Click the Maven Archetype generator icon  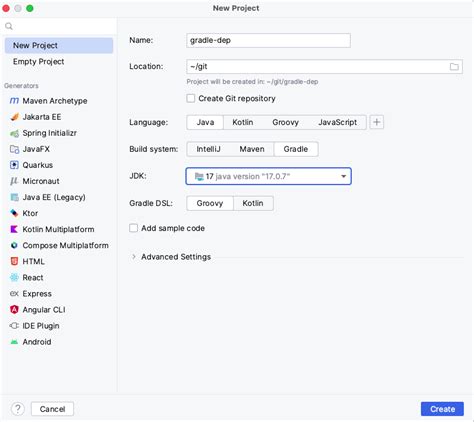coord(14,101)
